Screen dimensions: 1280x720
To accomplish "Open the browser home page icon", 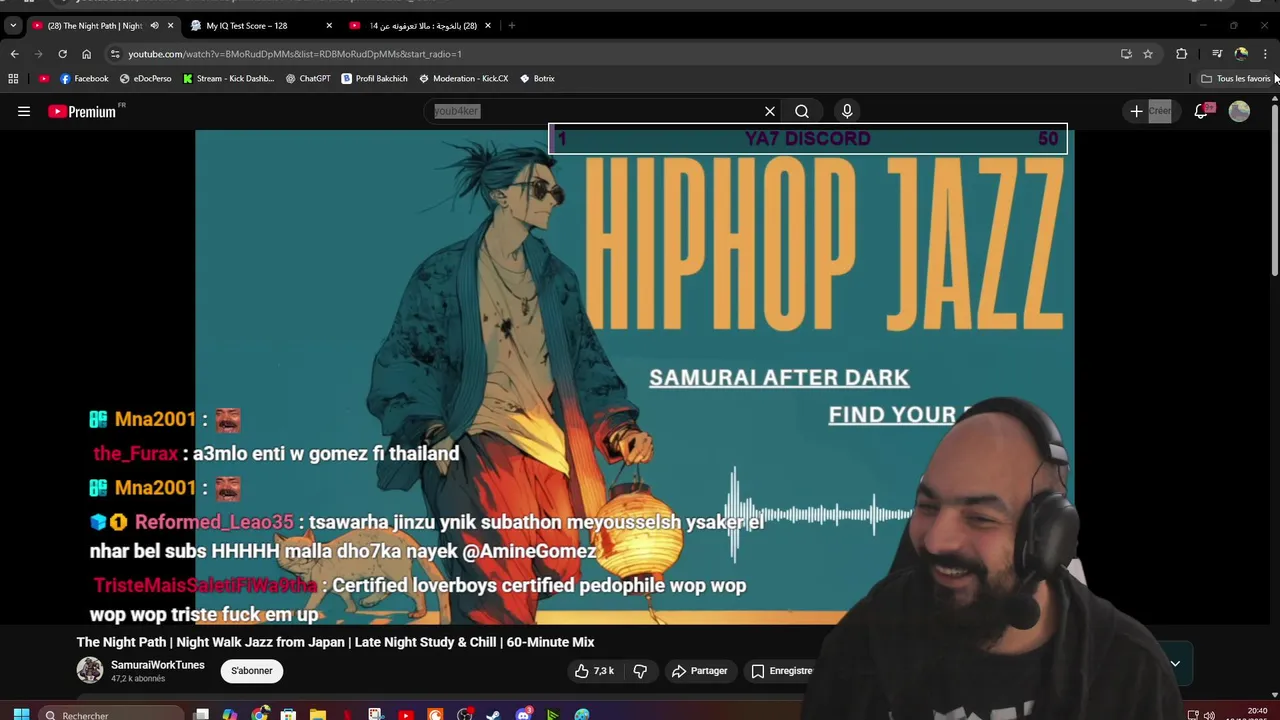I will (86, 54).
